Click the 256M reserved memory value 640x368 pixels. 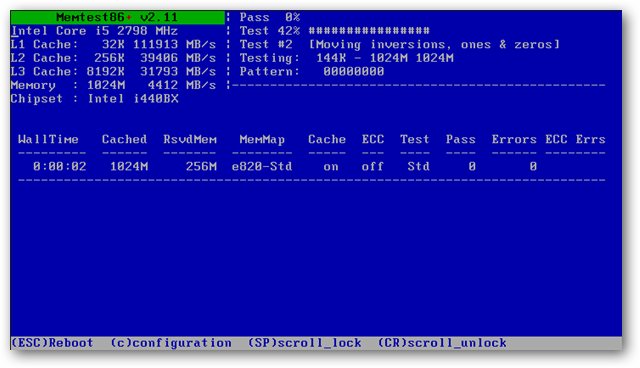click(x=201, y=166)
